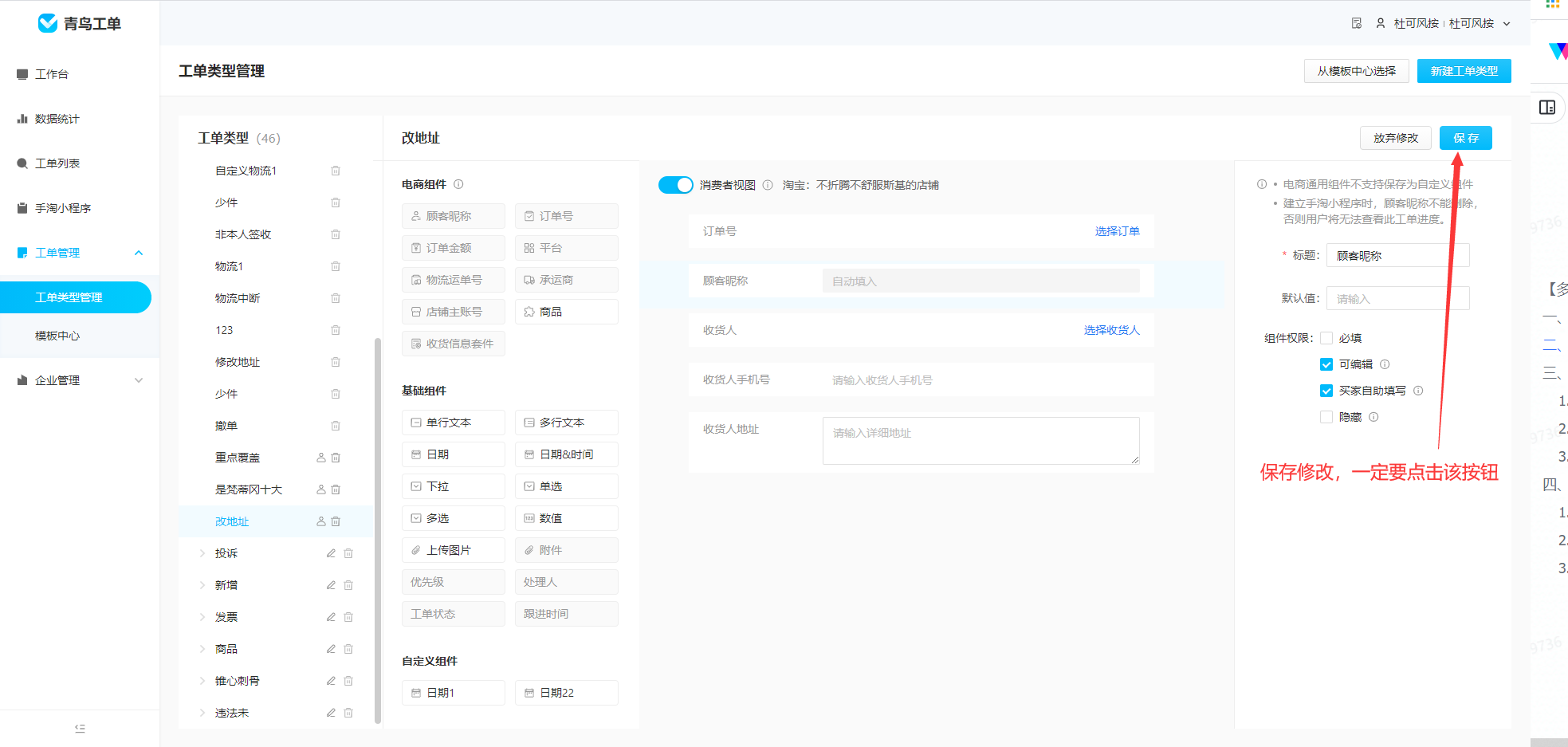Click the 选择订单 link
The height and width of the screenshot is (747, 1568).
click(x=1117, y=231)
